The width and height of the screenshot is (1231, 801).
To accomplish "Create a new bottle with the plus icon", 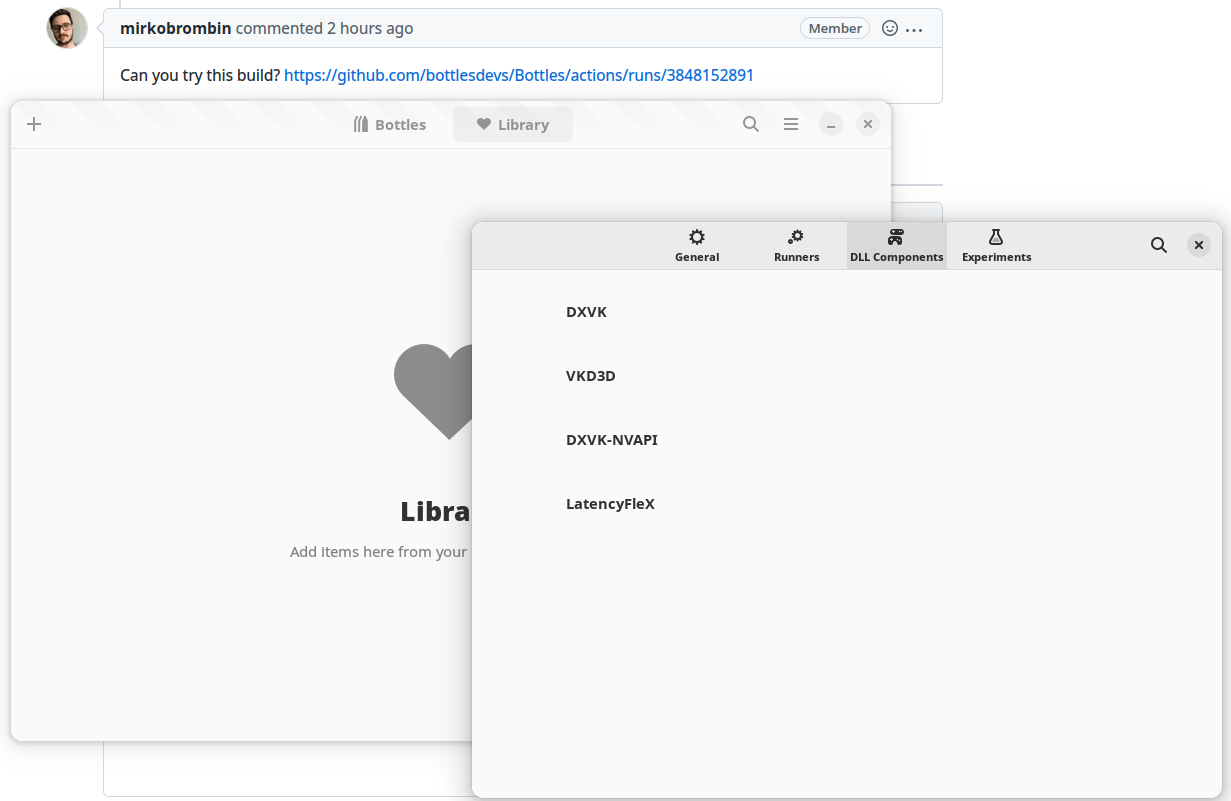I will point(34,124).
